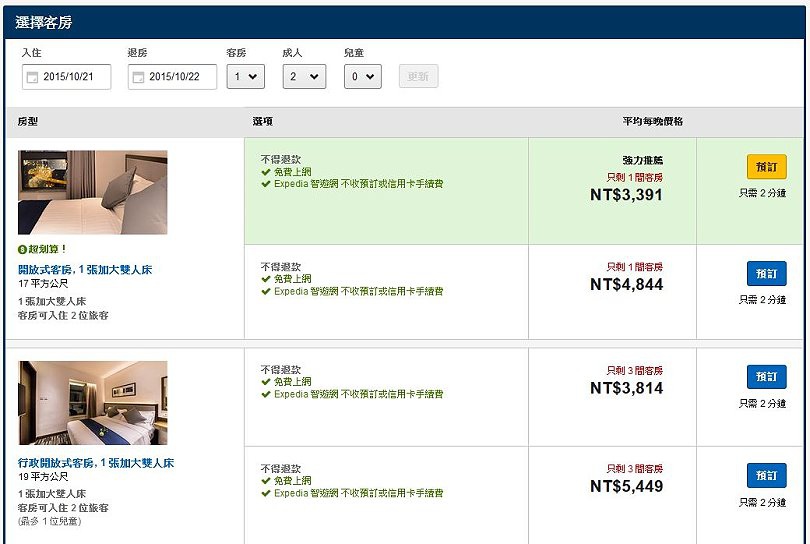Click the check-in calendar icon
The image size is (810, 544).
click(x=32, y=77)
